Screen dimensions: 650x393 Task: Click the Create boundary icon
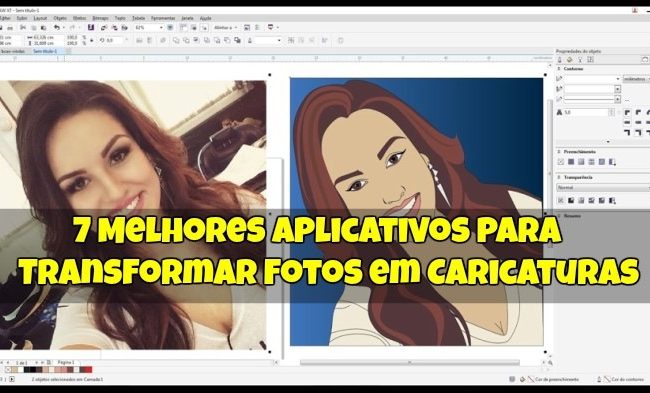(x=238, y=40)
